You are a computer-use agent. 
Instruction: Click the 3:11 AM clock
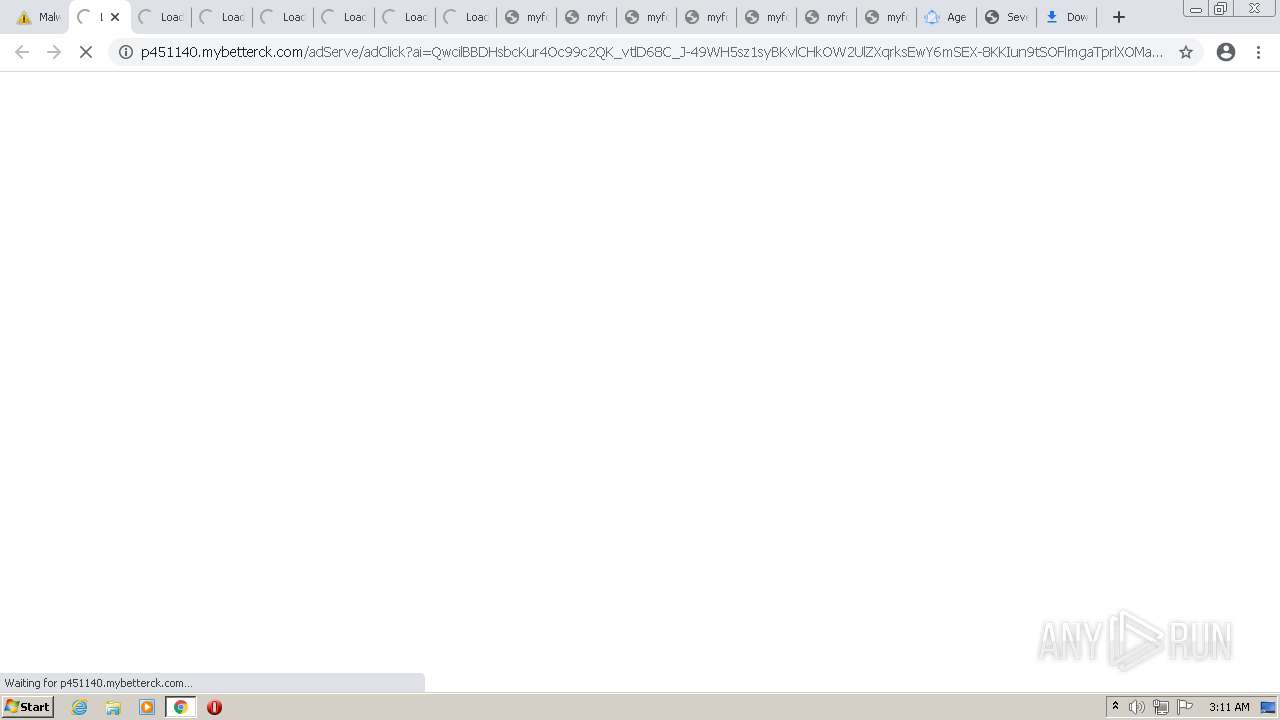1229,707
